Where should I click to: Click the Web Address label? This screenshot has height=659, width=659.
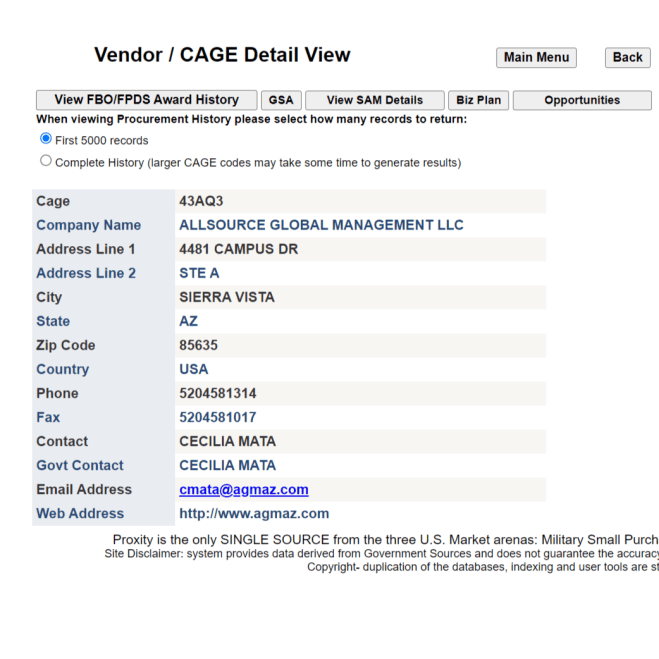coord(80,514)
